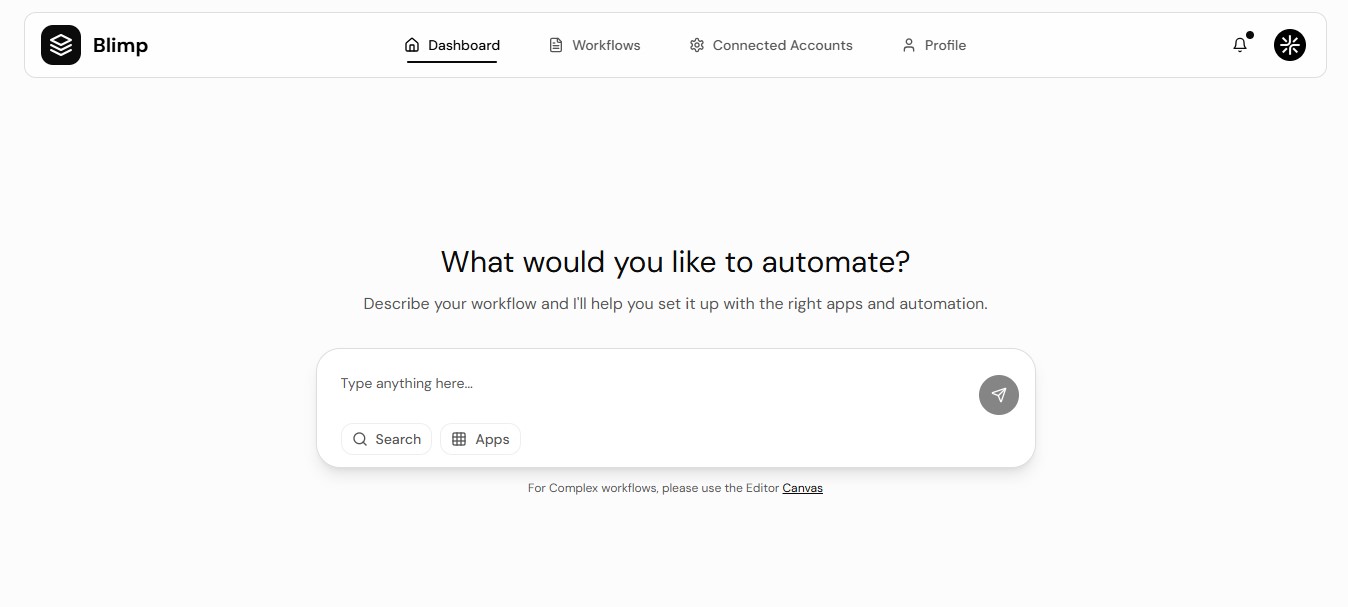
Task: Click the document icon beside Workflows
Action: click(x=554, y=44)
